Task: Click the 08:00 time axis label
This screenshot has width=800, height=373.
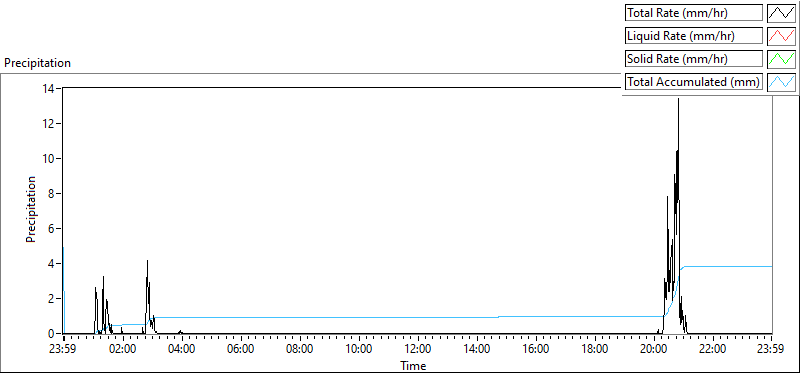Action: [300, 350]
